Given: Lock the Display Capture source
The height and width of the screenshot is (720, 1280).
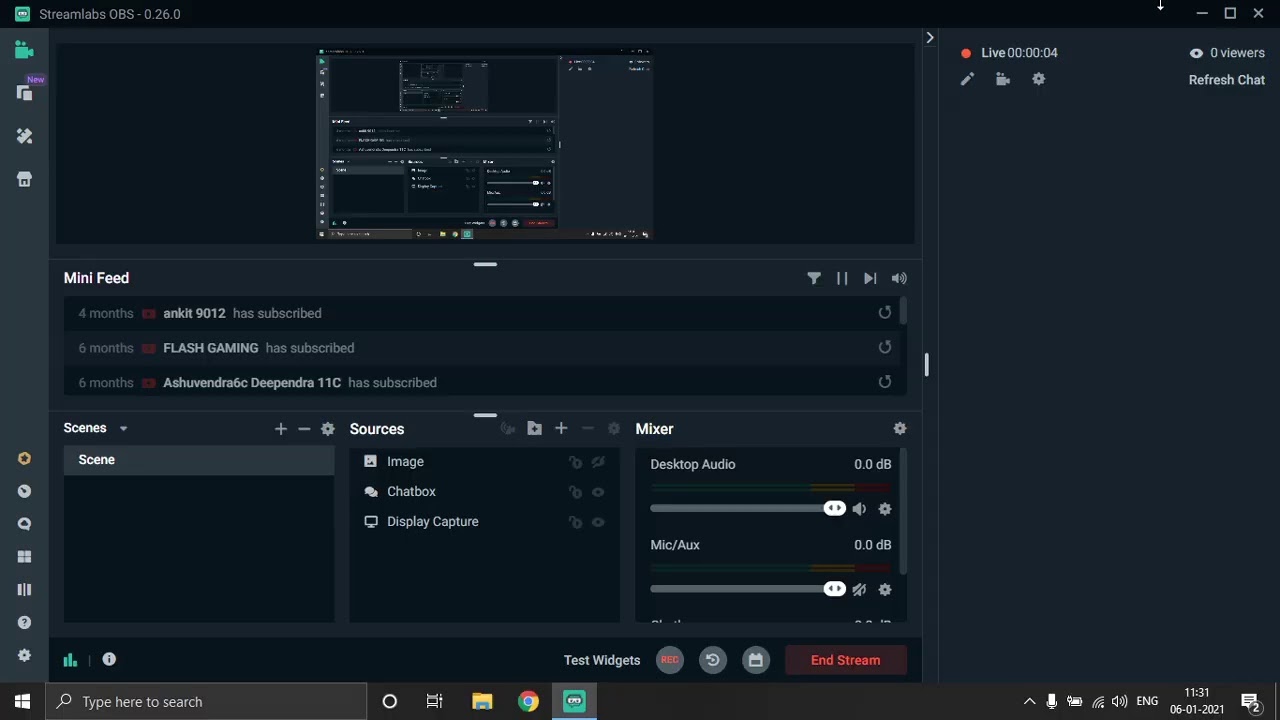Looking at the screenshot, I should (x=575, y=522).
